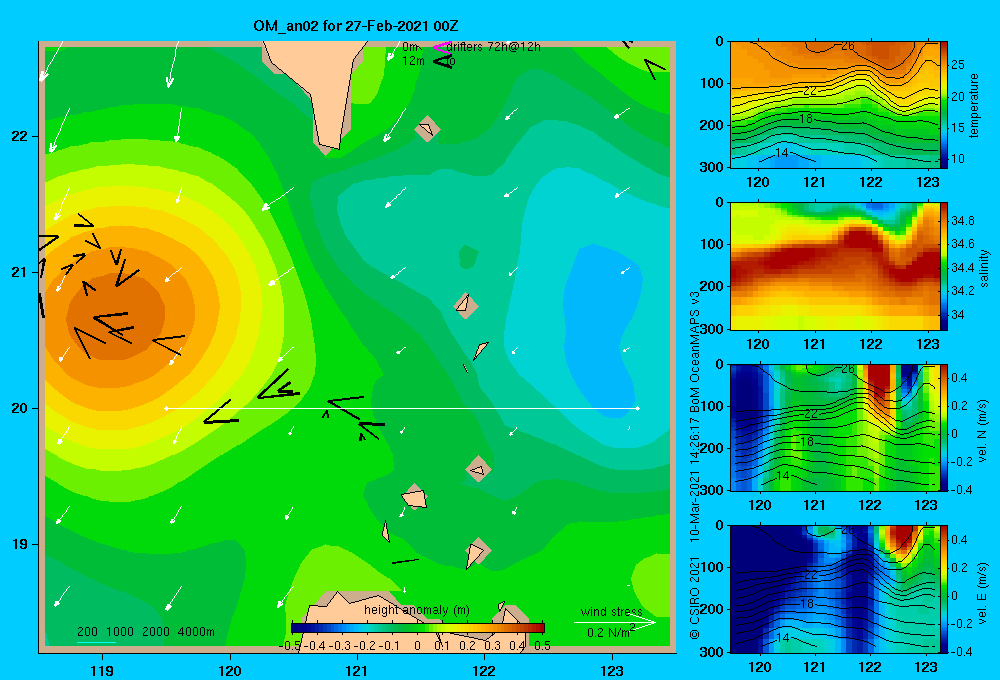Click latitude label 19 on the main map axis
The height and width of the screenshot is (680, 1000).
coord(19,544)
